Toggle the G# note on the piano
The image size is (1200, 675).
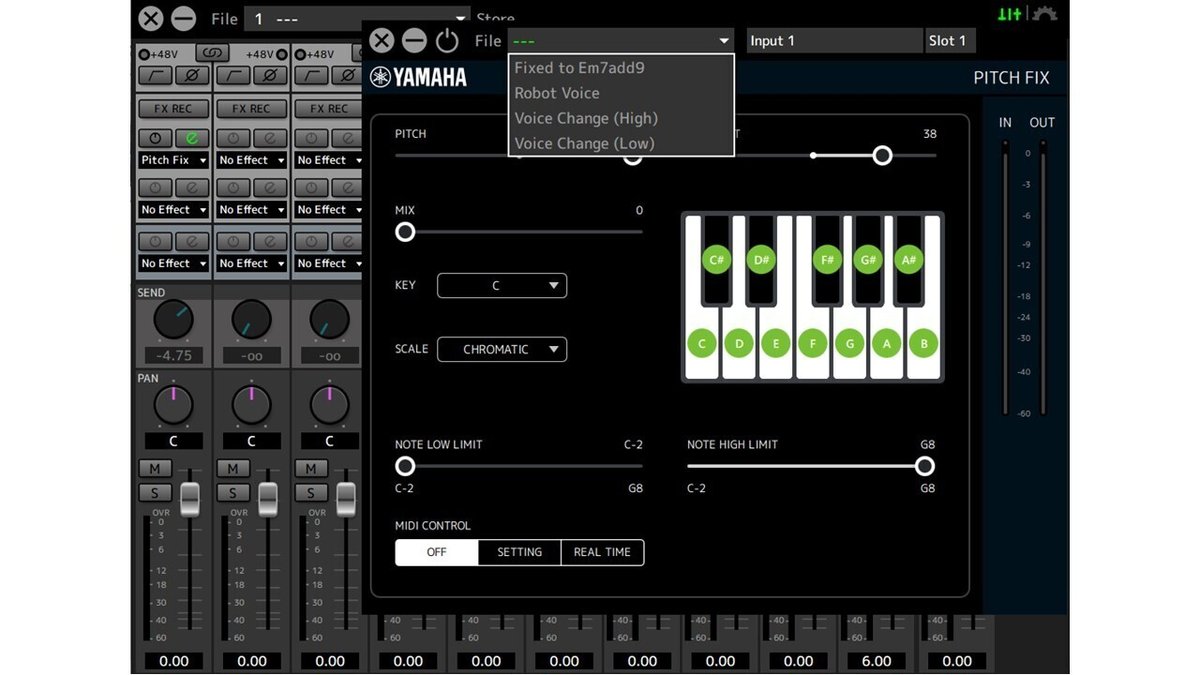click(x=868, y=260)
